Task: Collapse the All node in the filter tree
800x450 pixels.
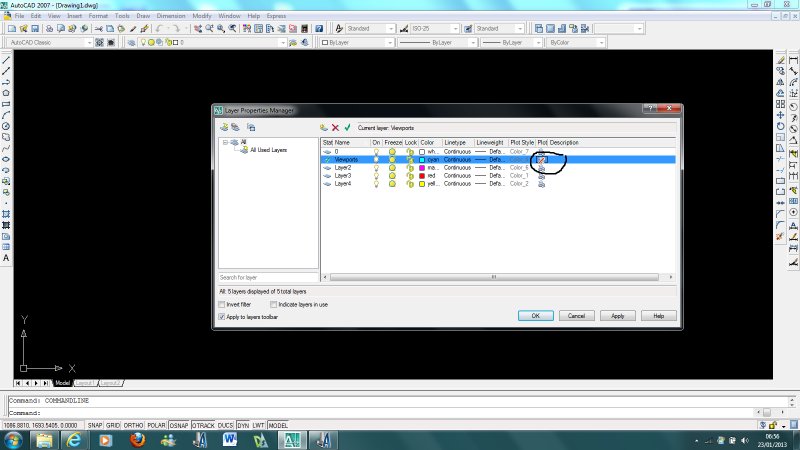Action: [225, 142]
